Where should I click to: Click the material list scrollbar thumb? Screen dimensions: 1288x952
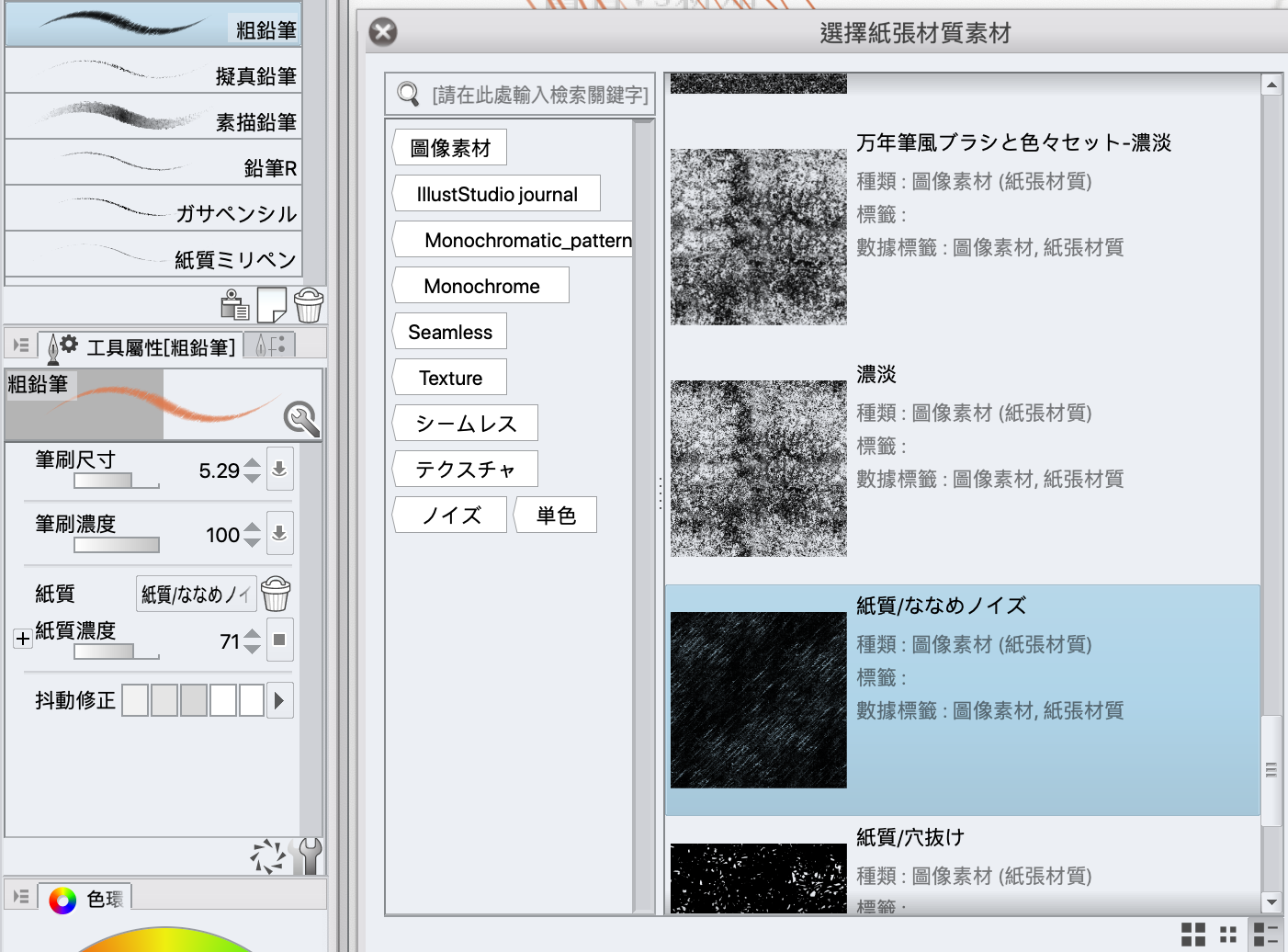tap(1271, 770)
